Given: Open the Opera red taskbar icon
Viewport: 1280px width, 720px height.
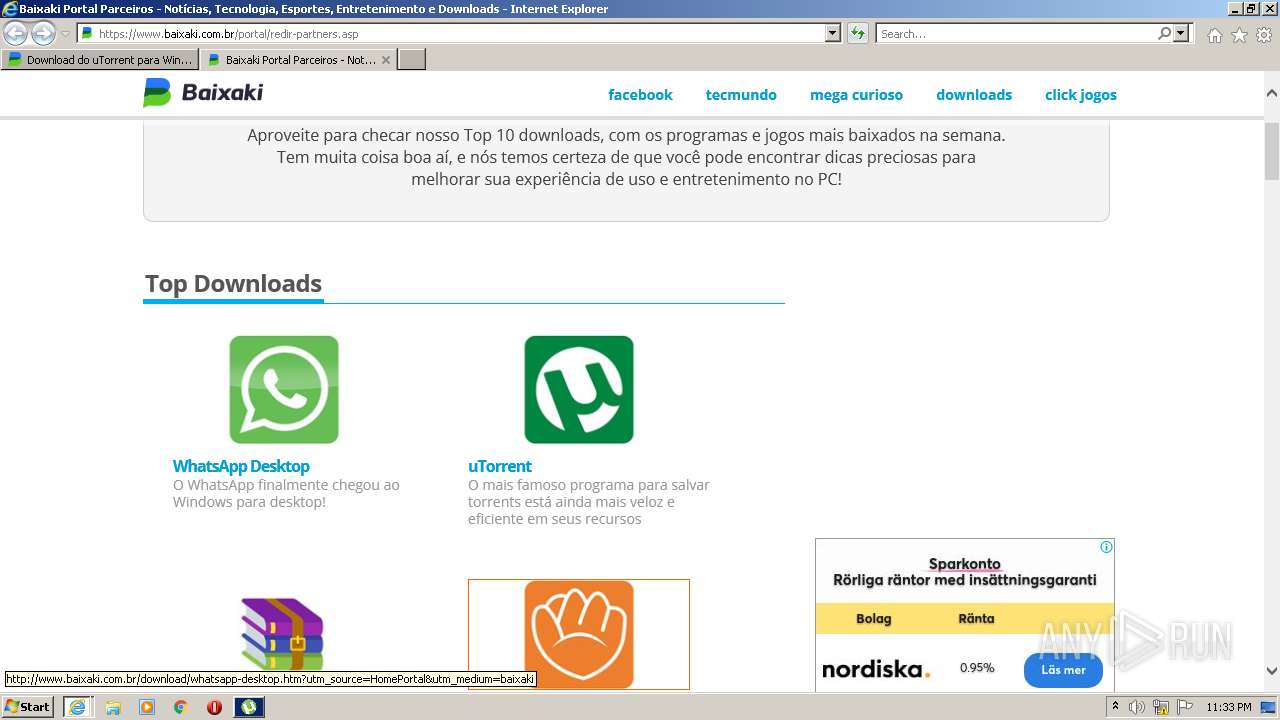Looking at the screenshot, I should pyautogui.click(x=214, y=707).
